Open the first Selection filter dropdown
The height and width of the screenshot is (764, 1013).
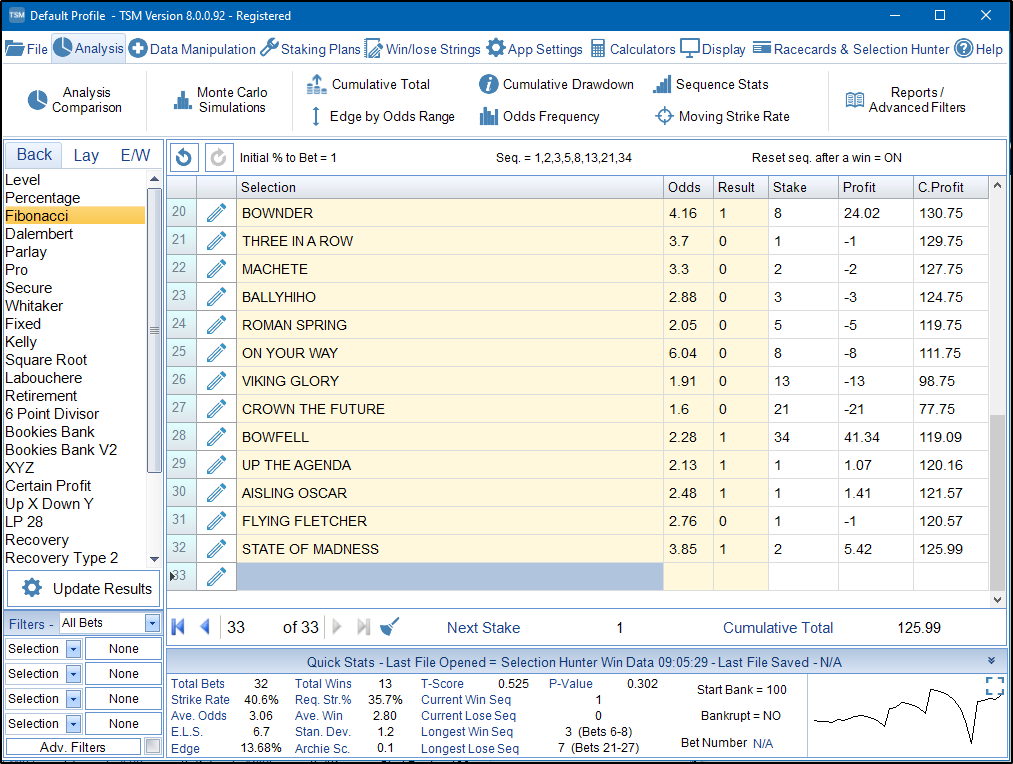point(73,649)
